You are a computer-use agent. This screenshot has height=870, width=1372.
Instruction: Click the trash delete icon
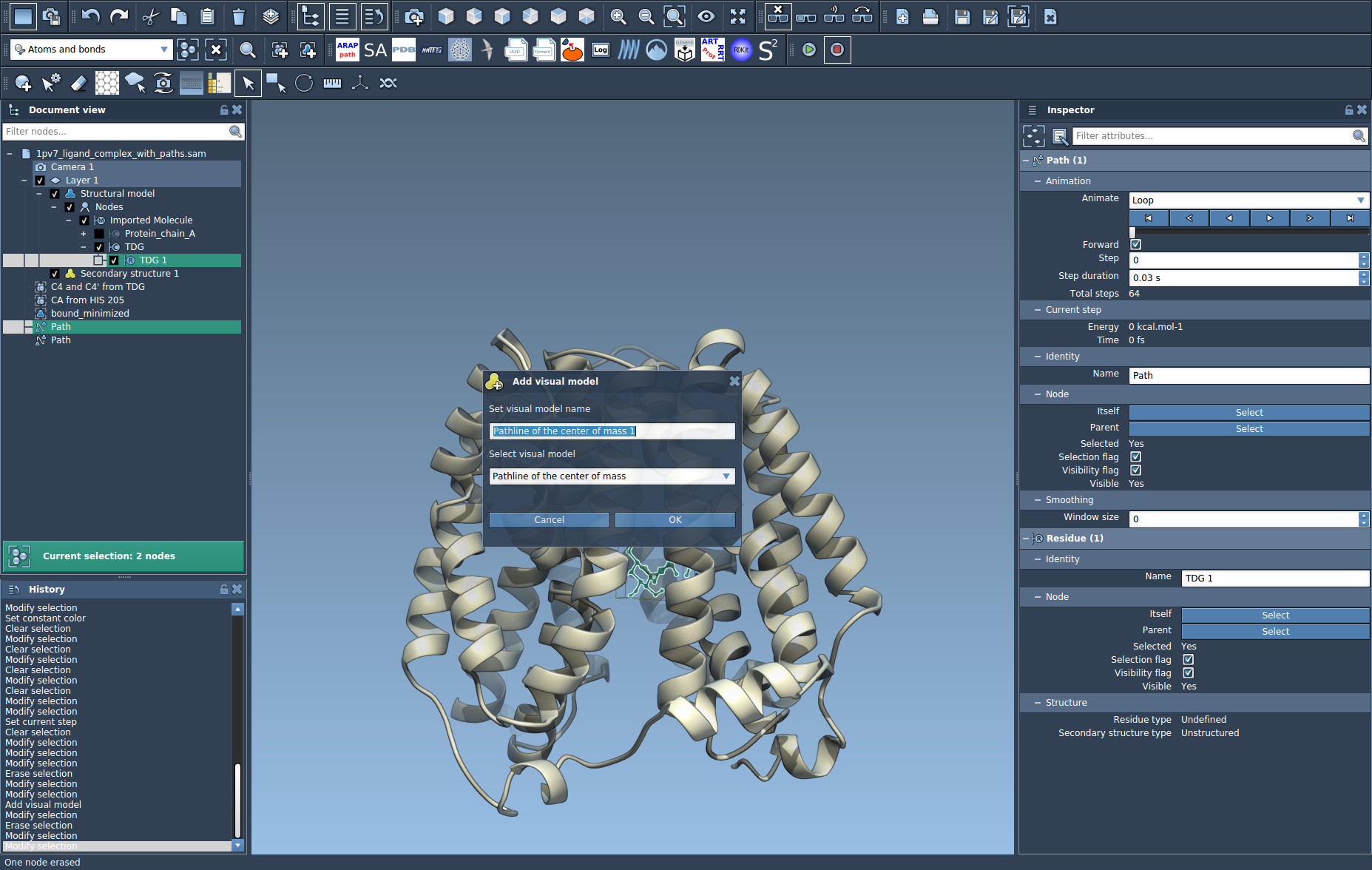pyautogui.click(x=238, y=16)
